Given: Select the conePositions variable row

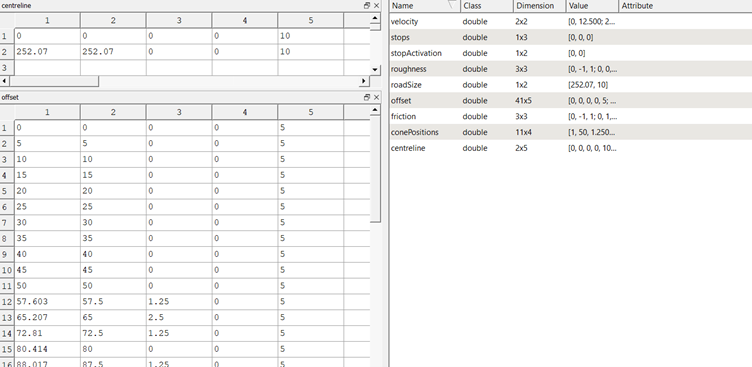Looking at the screenshot, I should [571, 132].
